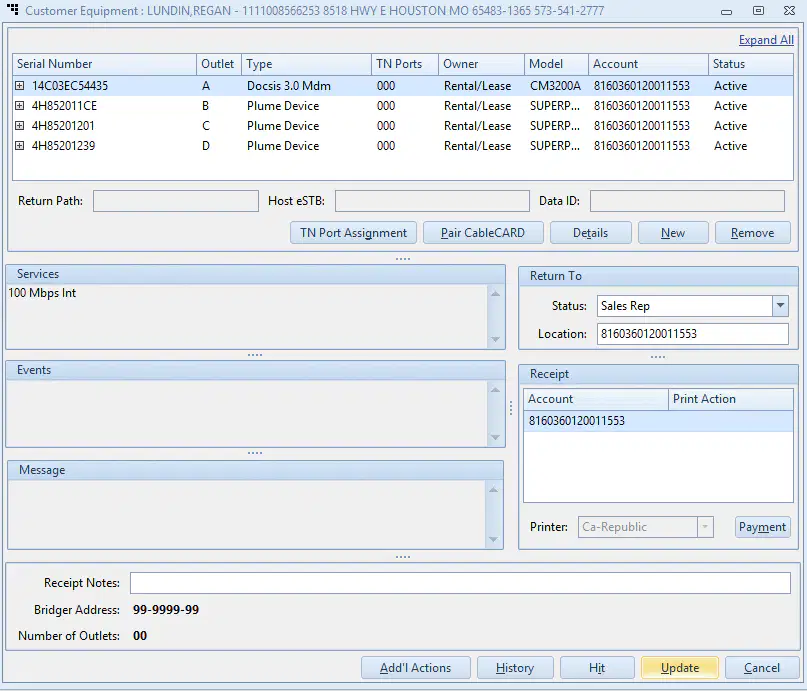The width and height of the screenshot is (807, 691).
Task: Click Events list scroll down arrow
Action: pos(495,437)
